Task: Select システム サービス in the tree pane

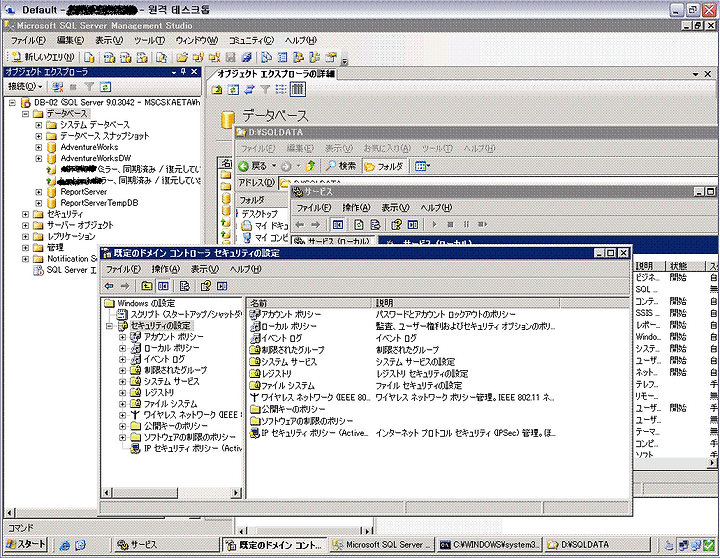Action: pos(171,381)
